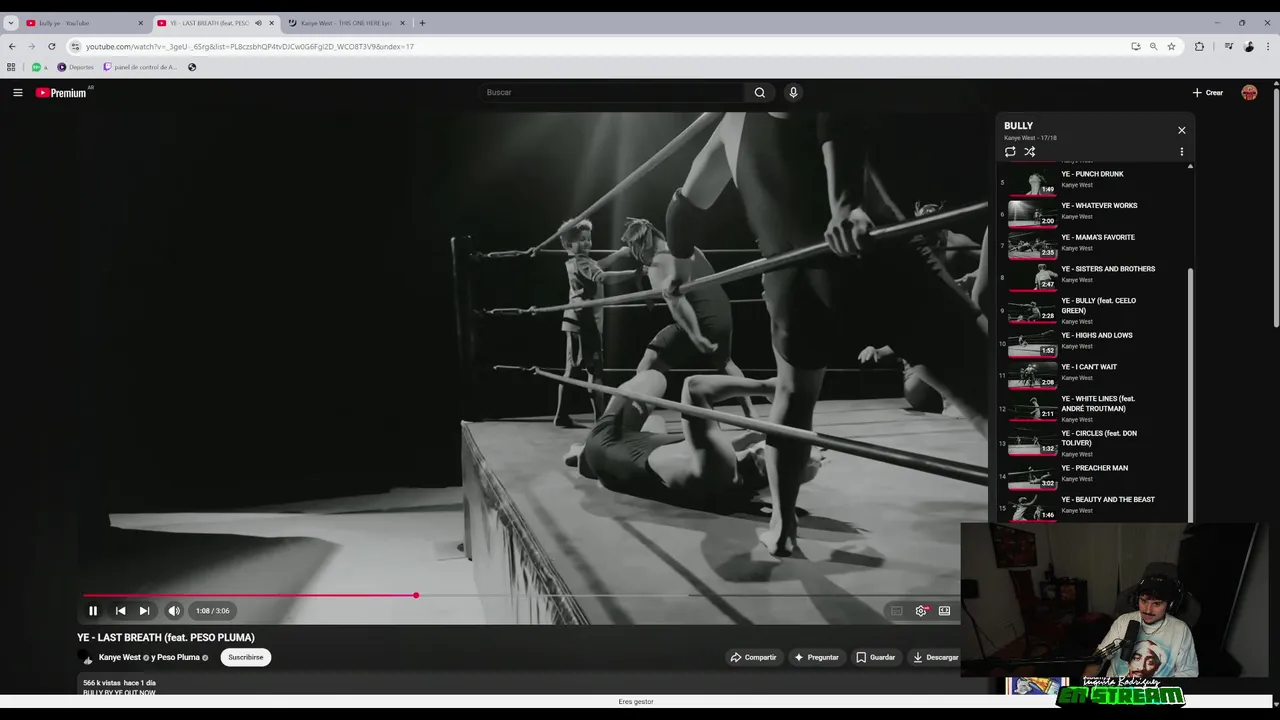Toggle playlist shuffle
Image resolution: width=1280 pixels, height=720 pixels.
coord(1030,152)
